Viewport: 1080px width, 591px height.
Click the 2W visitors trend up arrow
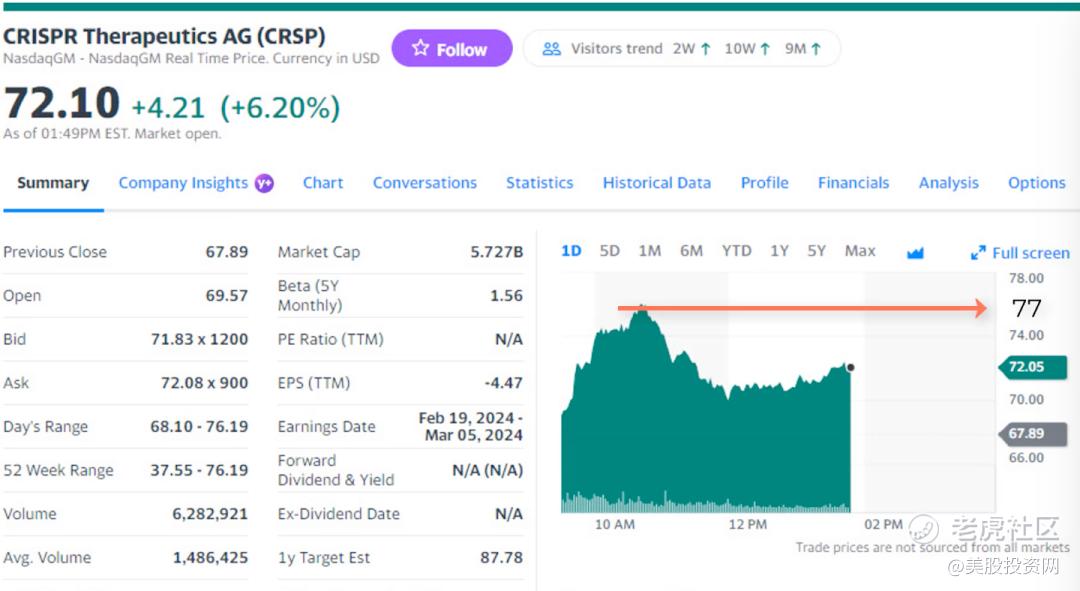coord(705,48)
